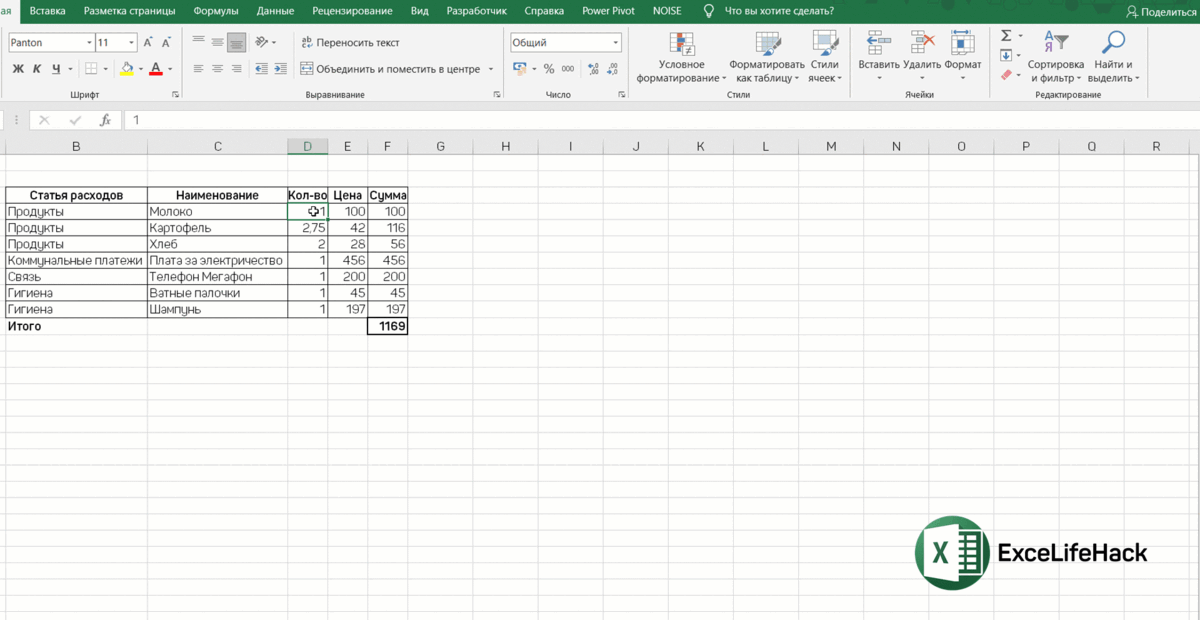1200x620 pixels.
Task: Cancel formula bar entry (X)
Action: point(44,120)
